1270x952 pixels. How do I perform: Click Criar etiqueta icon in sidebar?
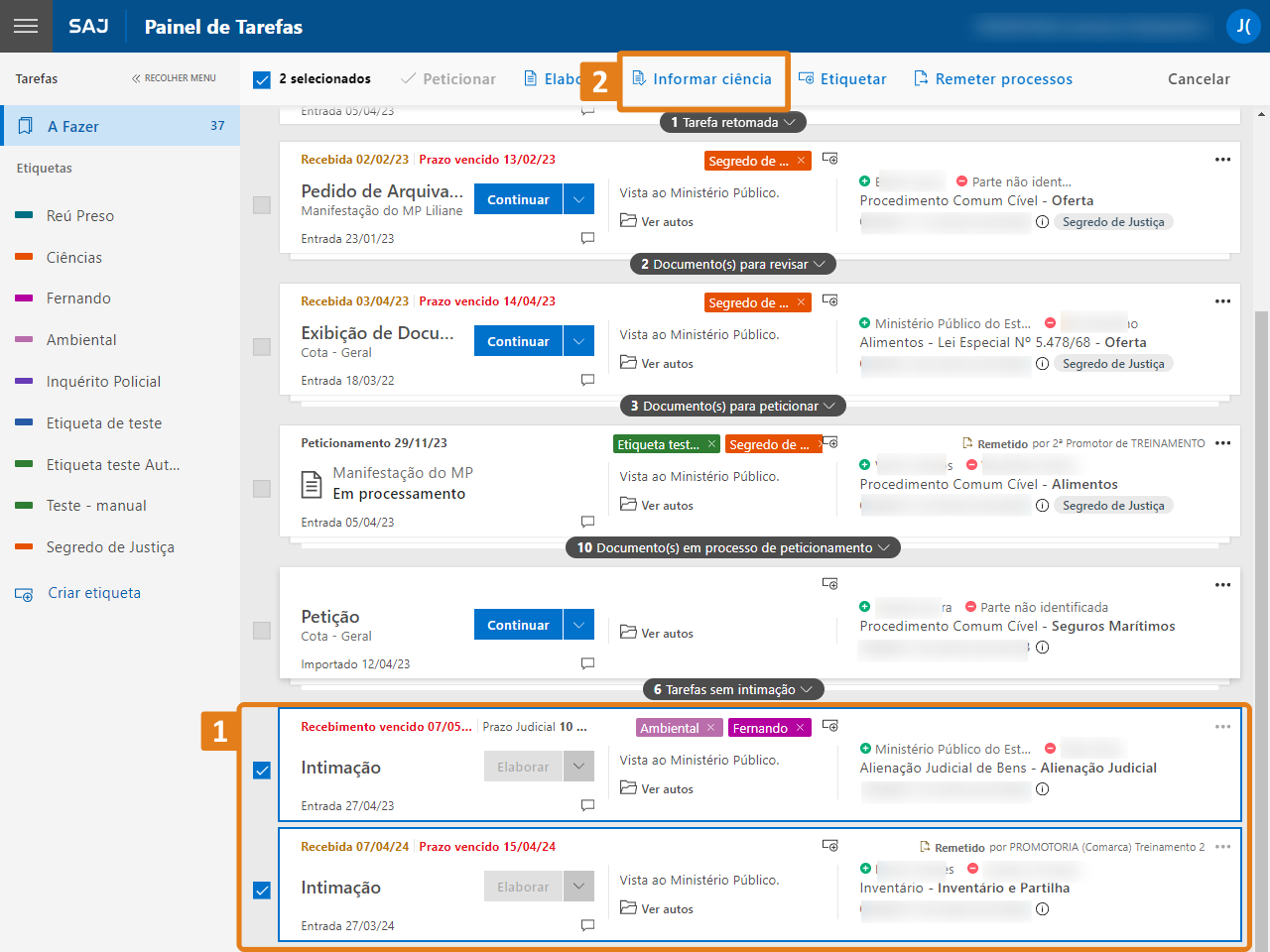(x=24, y=594)
